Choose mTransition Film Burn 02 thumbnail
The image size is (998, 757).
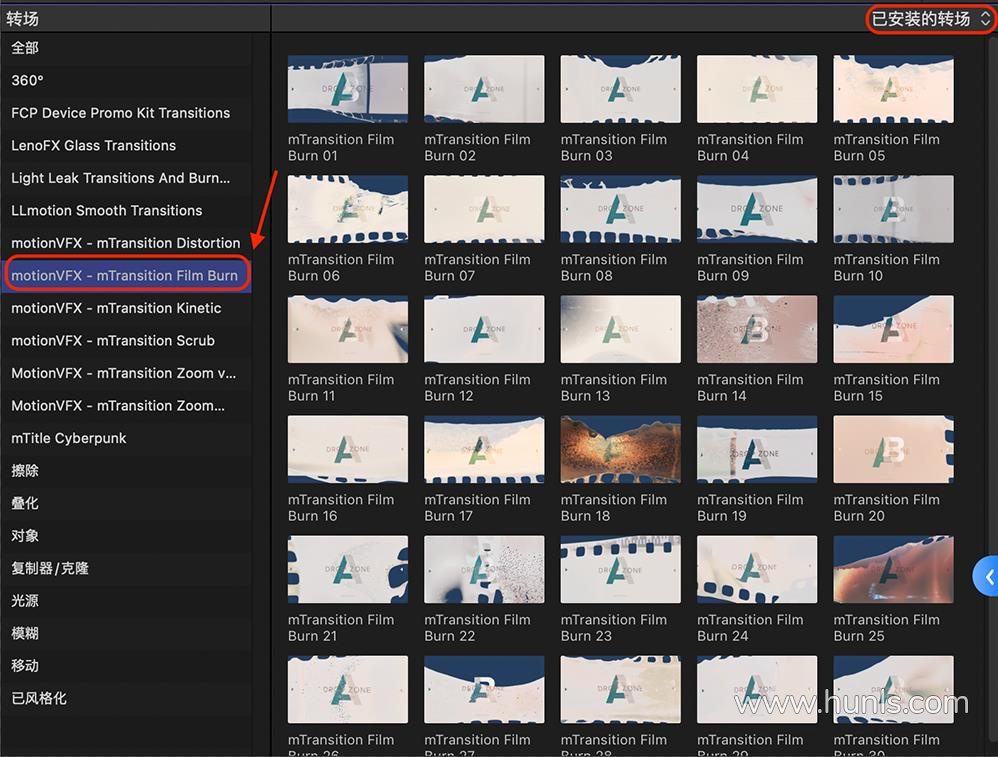(484, 89)
